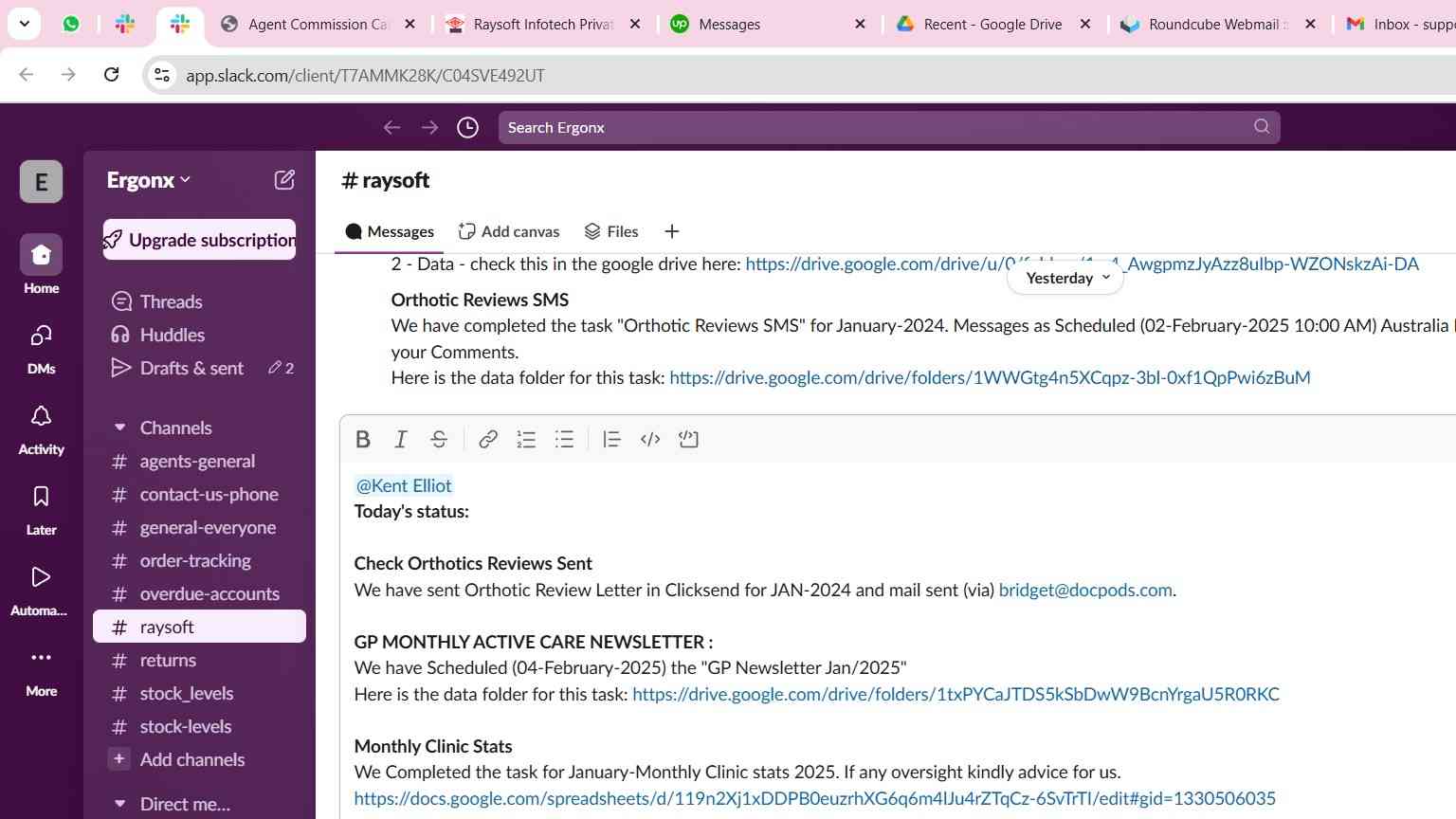Click the search magnifier icon
Image resolution: width=1456 pixels, height=819 pixels.
1261,126
